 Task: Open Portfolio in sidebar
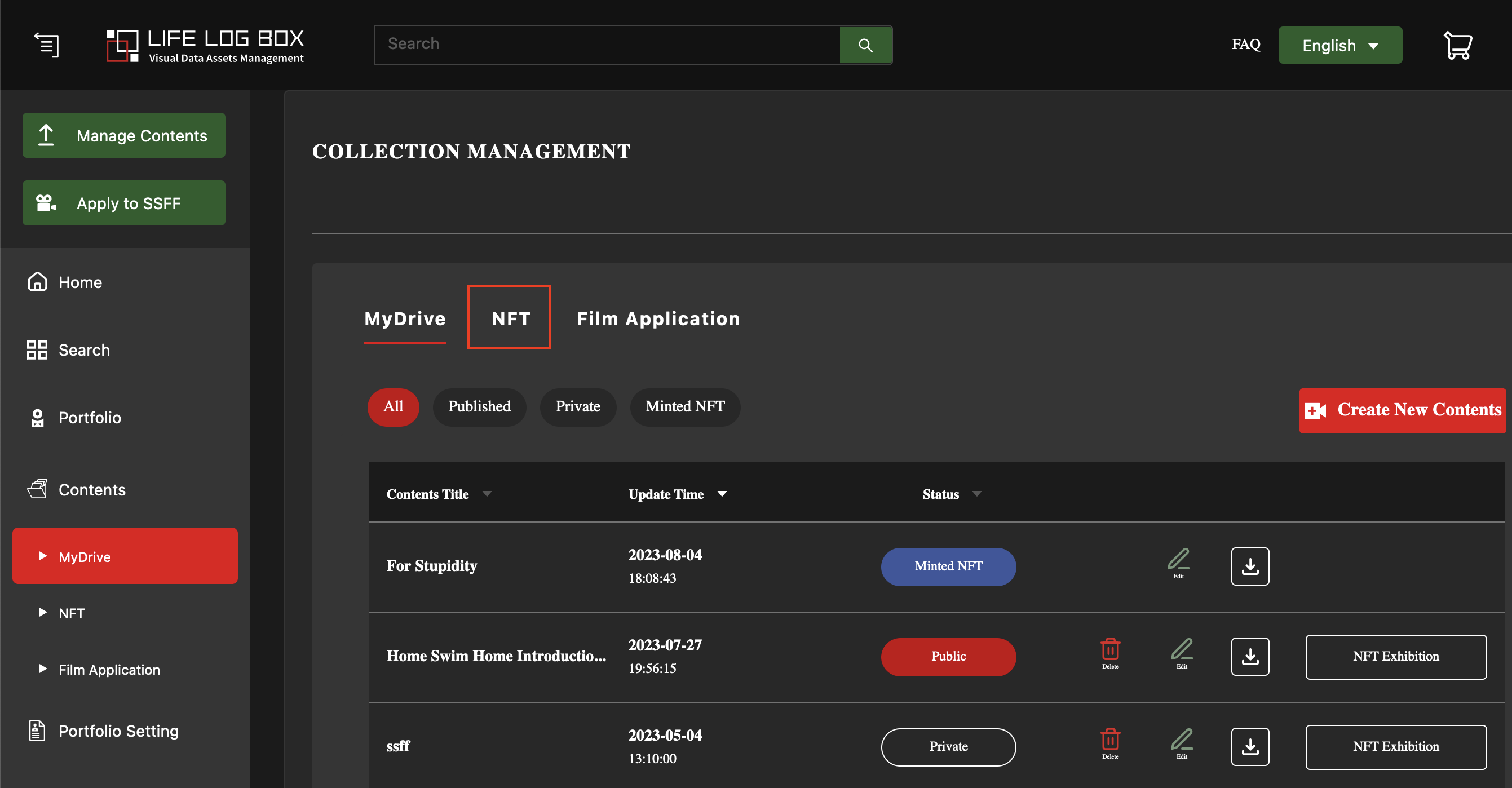pos(74,417)
